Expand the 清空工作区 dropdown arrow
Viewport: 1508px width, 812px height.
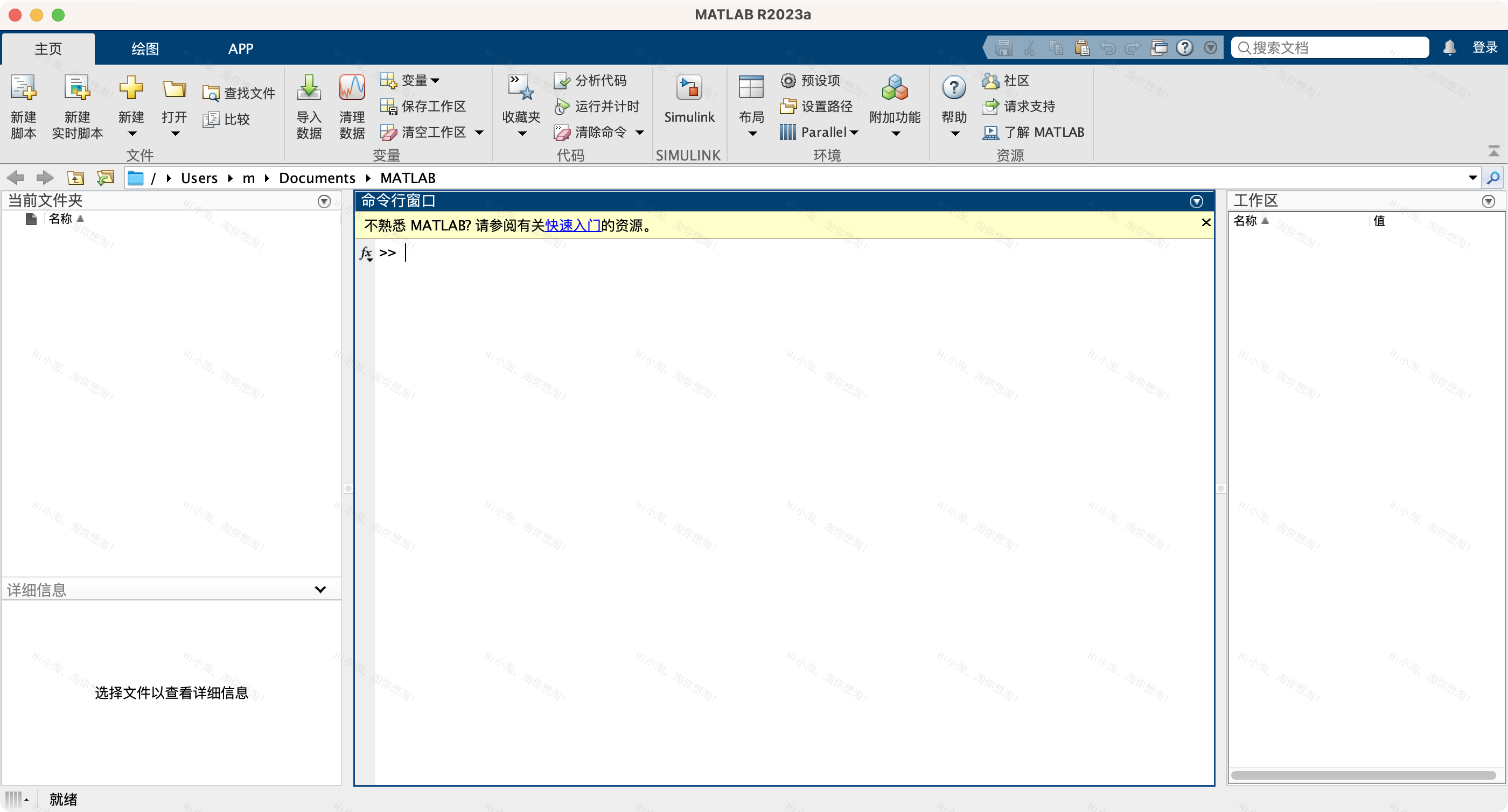coord(479,132)
